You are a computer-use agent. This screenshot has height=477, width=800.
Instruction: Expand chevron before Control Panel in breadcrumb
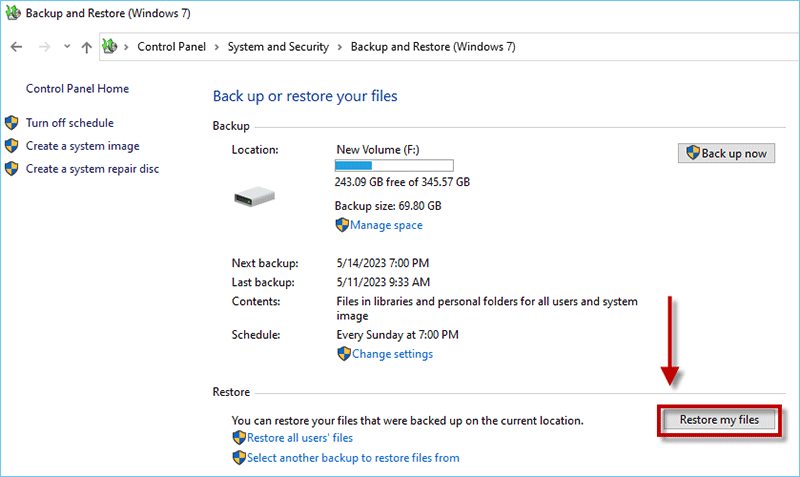tap(126, 47)
